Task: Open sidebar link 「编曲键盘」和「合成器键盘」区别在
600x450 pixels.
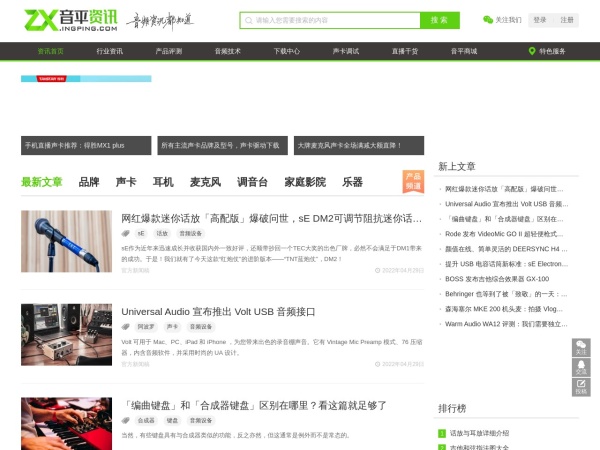Action: click(x=505, y=219)
